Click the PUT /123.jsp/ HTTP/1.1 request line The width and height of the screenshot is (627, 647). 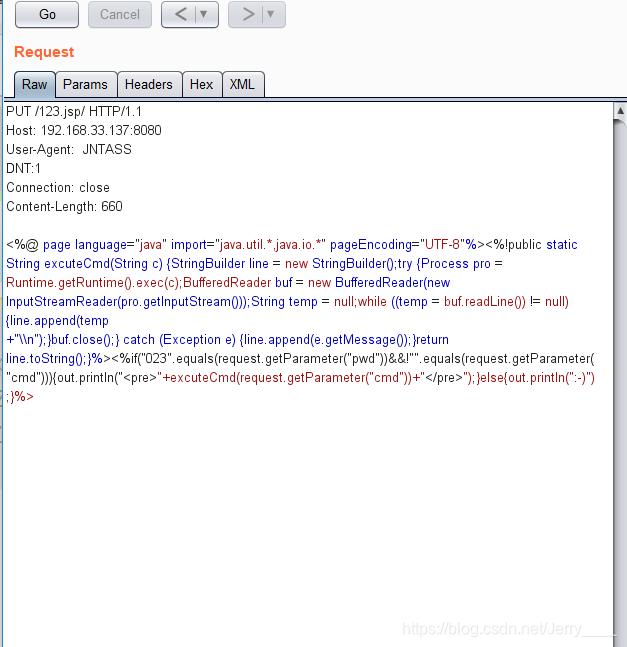[74, 111]
